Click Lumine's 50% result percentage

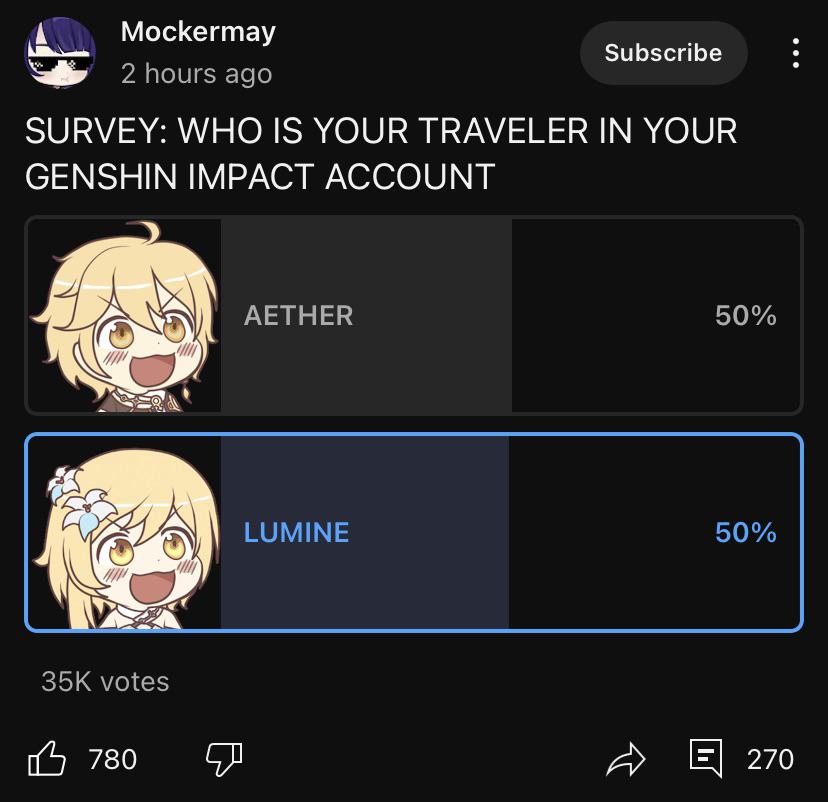[746, 532]
